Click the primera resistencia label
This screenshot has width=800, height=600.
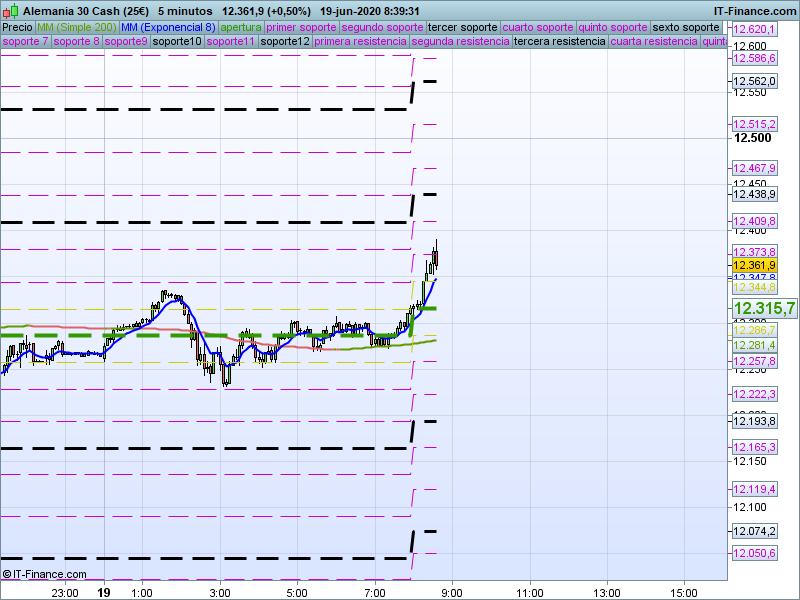(360, 41)
